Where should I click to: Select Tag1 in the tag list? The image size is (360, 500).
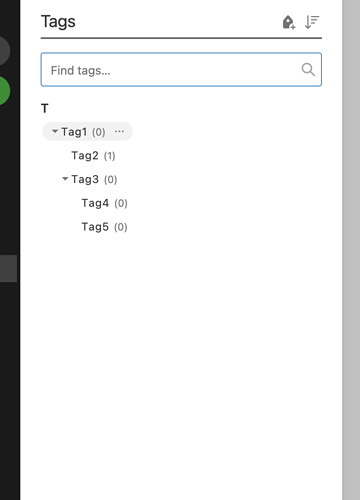[x=74, y=132]
